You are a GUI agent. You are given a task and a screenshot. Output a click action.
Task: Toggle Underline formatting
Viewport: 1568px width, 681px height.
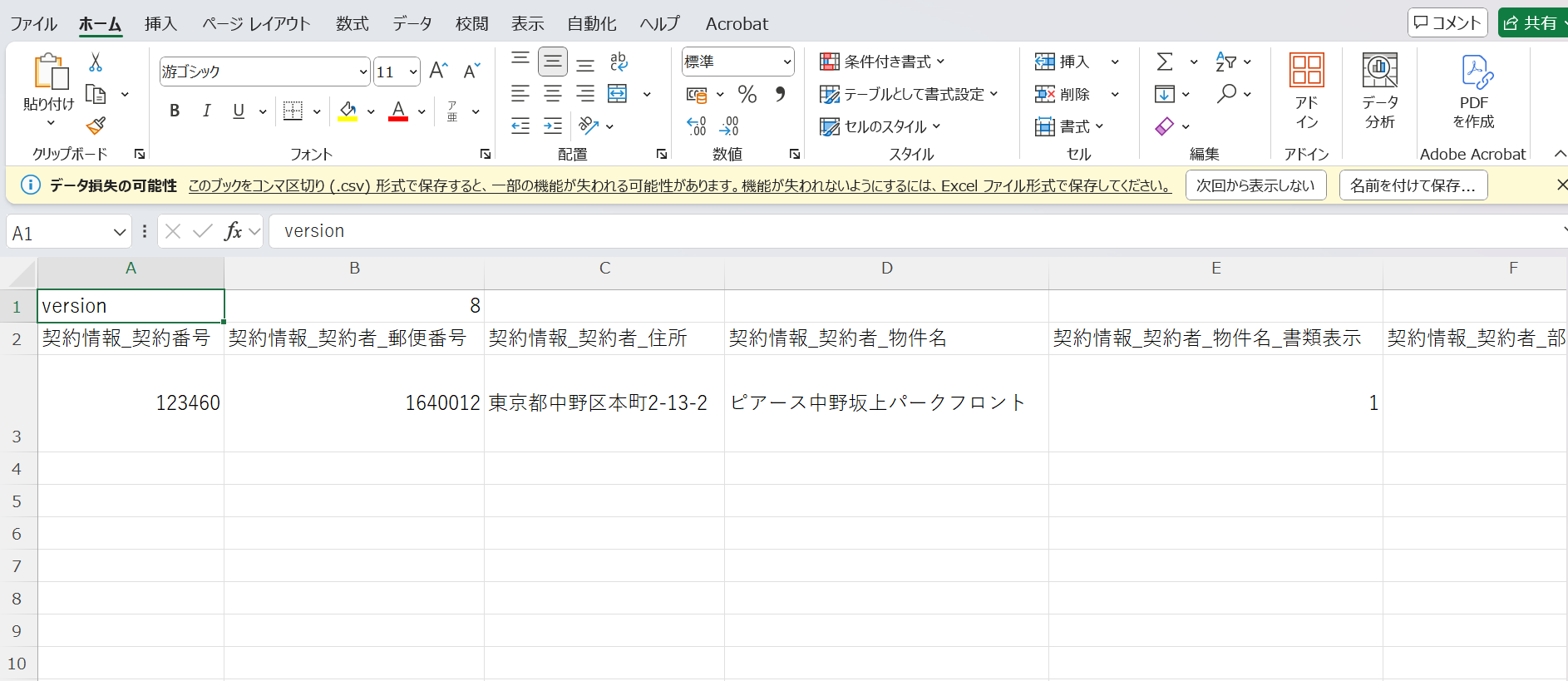point(239,111)
